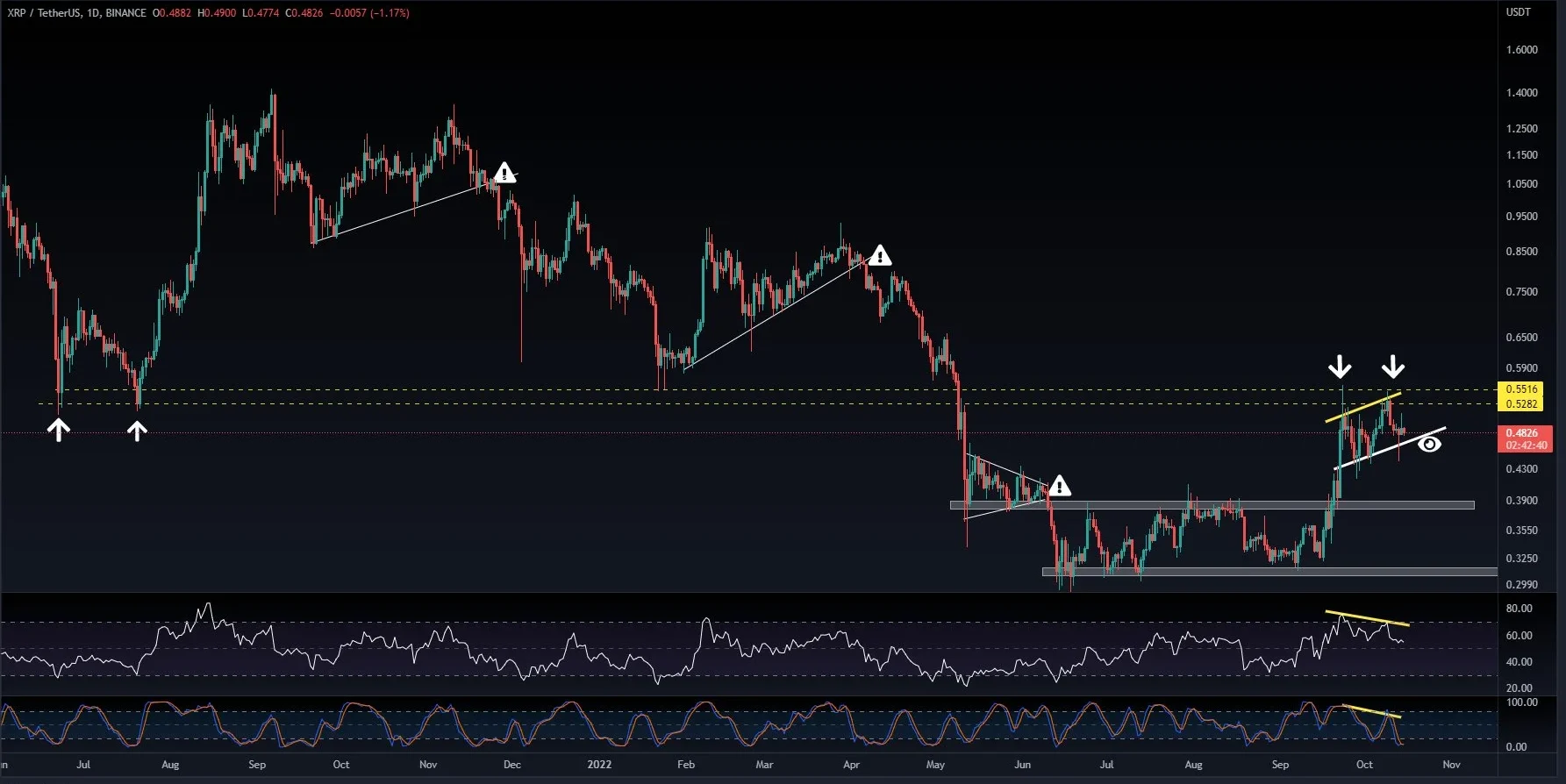This screenshot has height=784, width=1566.
Task: Click the 100.00 stochastic scale value
Action: coord(1522,702)
